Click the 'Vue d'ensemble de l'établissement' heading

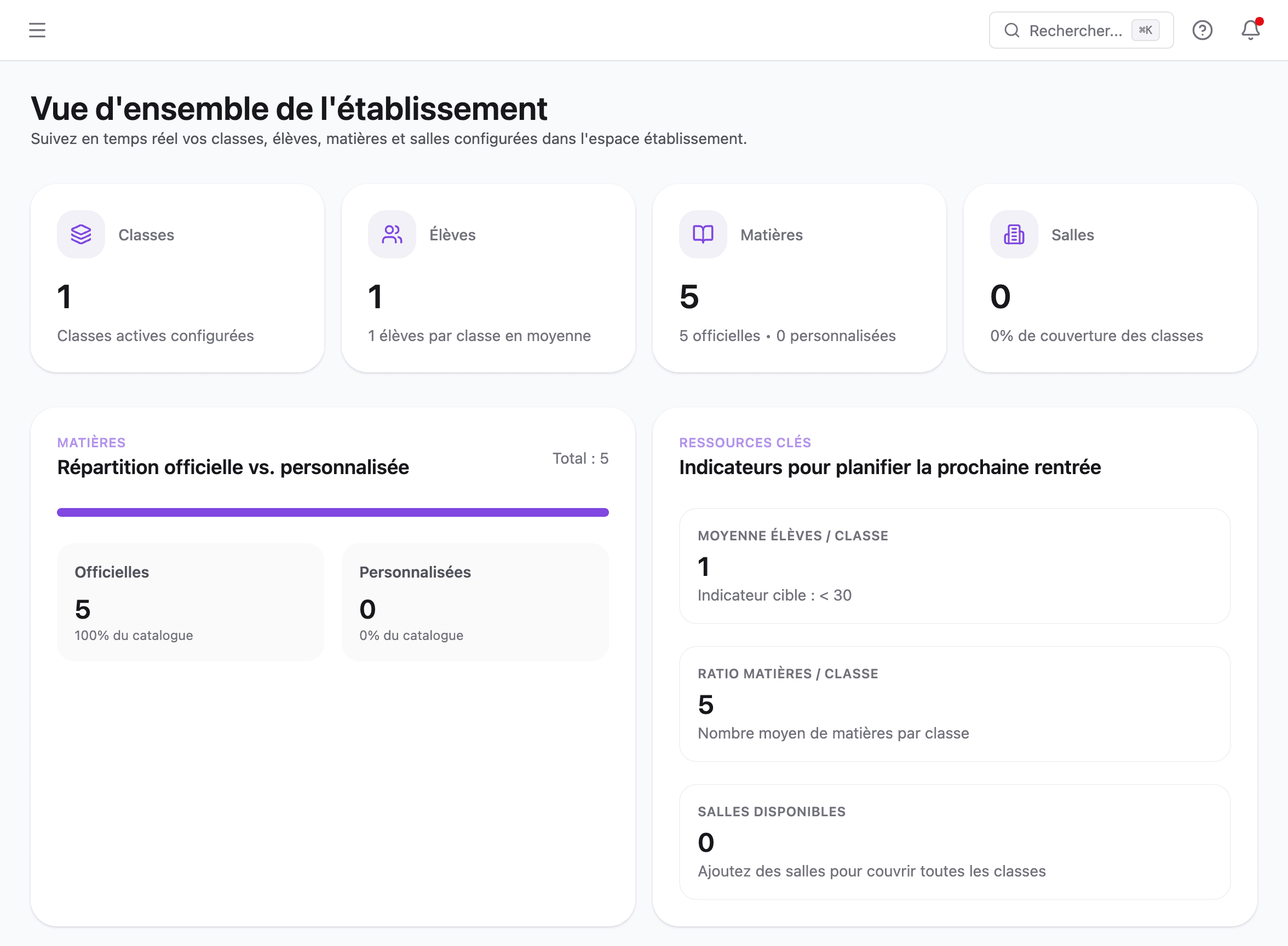pyautogui.click(x=289, y=109)
